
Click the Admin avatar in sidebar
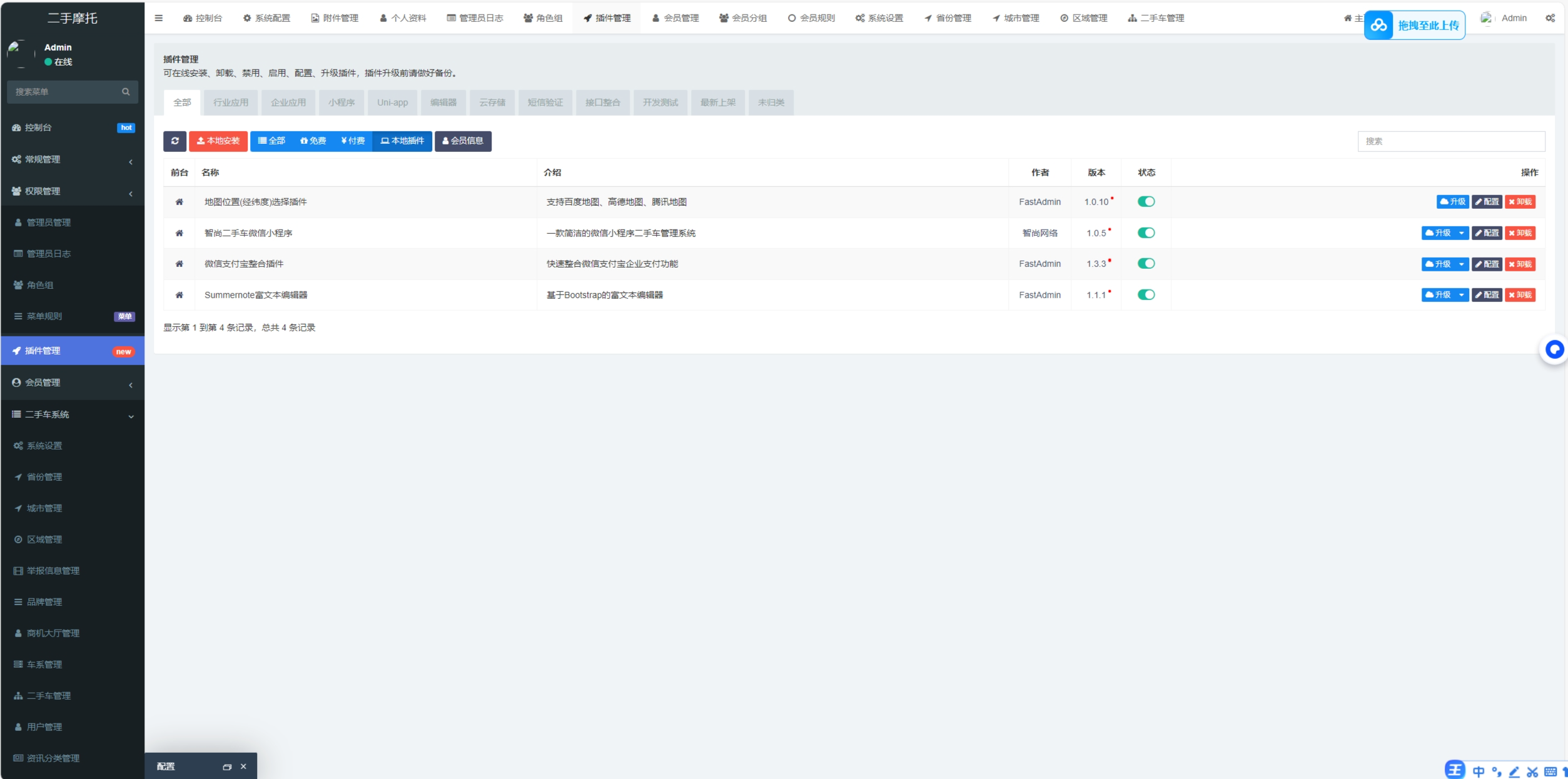(21, 54)
